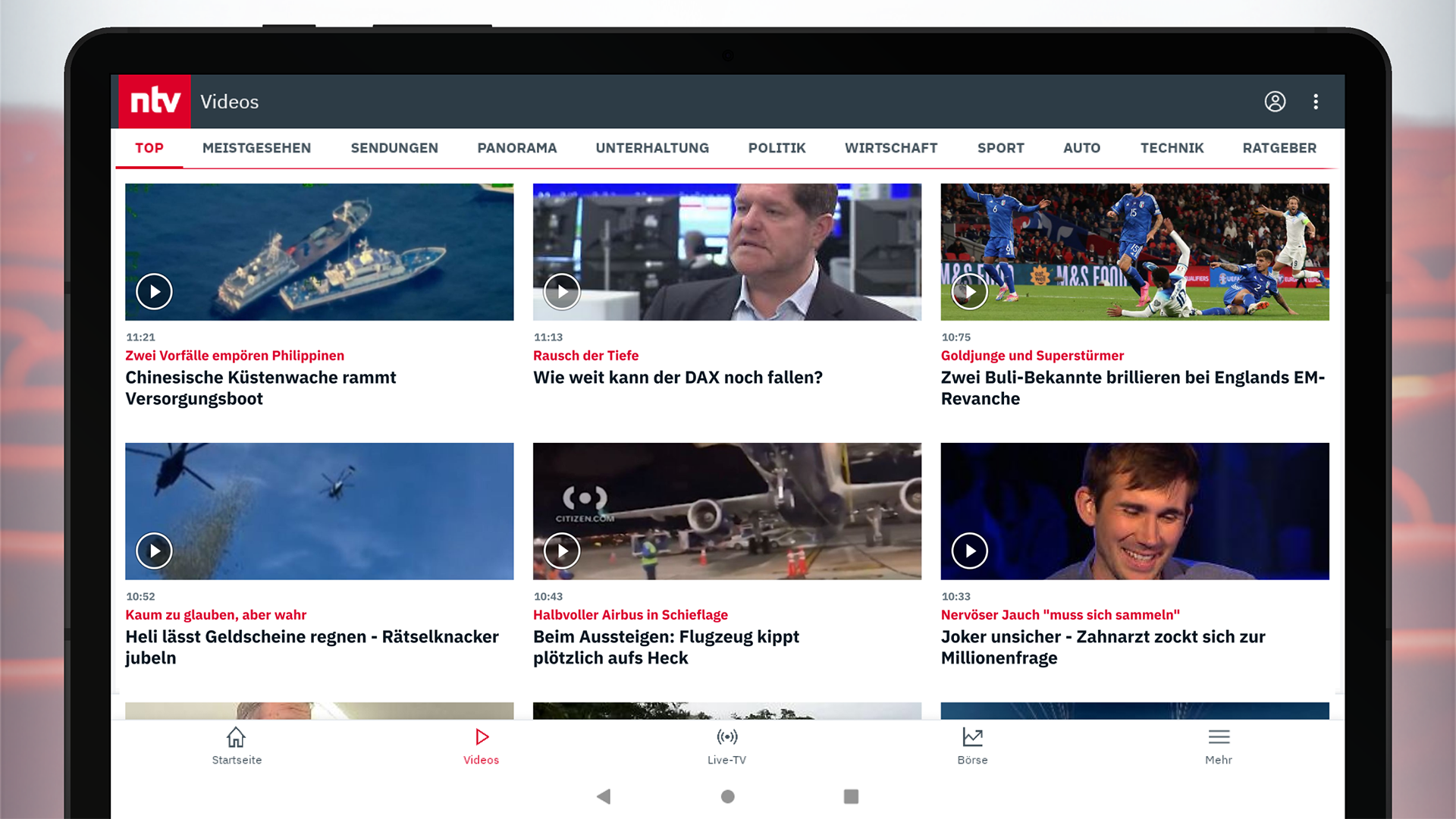This screenshot has width=1456, height=819.
Task: Switch to the POLITIK tab
Action: click(777, 148)
